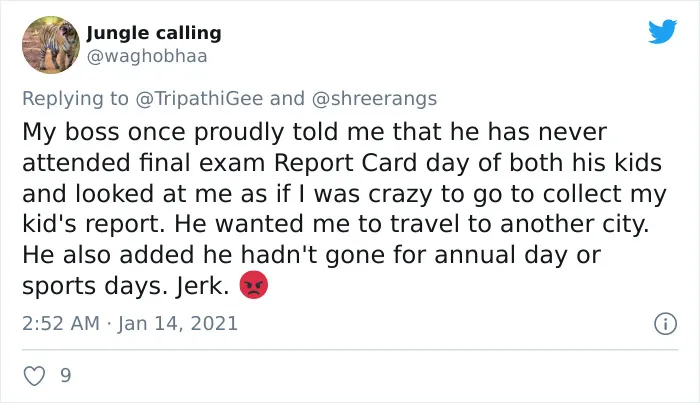The width and height of the screenshot is (700, 403).
Task: Click the 2:52 AM timestamp
Action: (61, 324)
